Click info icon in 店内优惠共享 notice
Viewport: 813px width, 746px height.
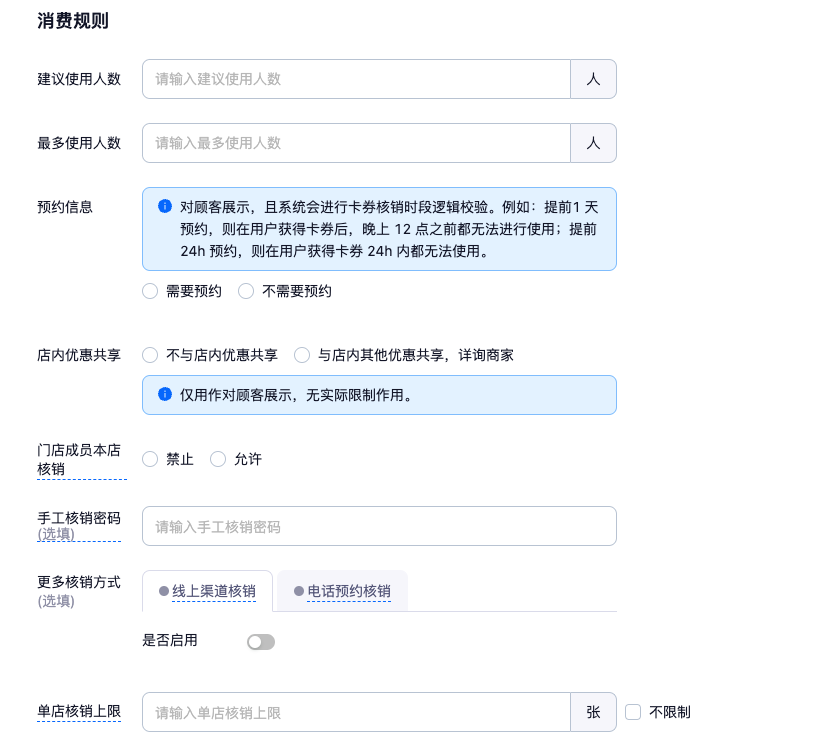(x=165, y=394)
